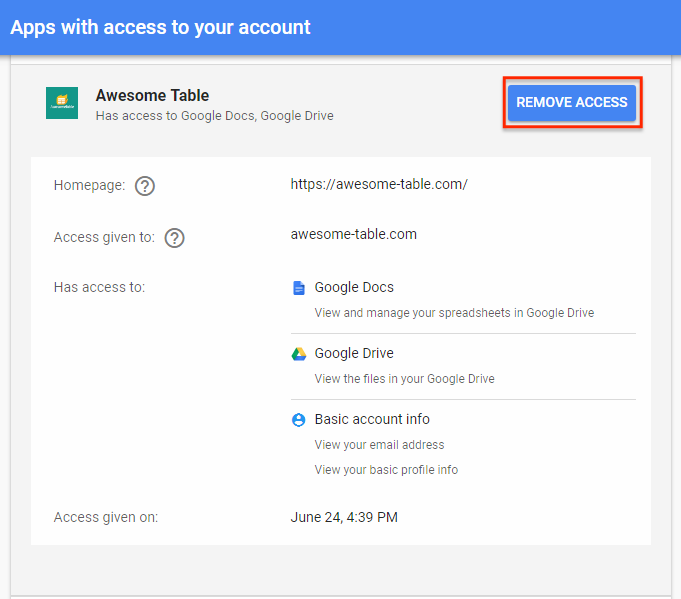The width and height of the screenshot is (681, 599).
Task: Click the Google Drive triangle icon
Action: (299, 354)
